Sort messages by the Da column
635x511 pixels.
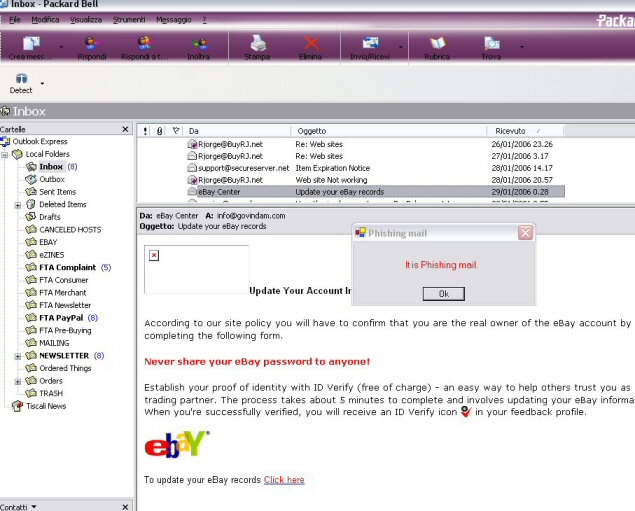[238, 131]
